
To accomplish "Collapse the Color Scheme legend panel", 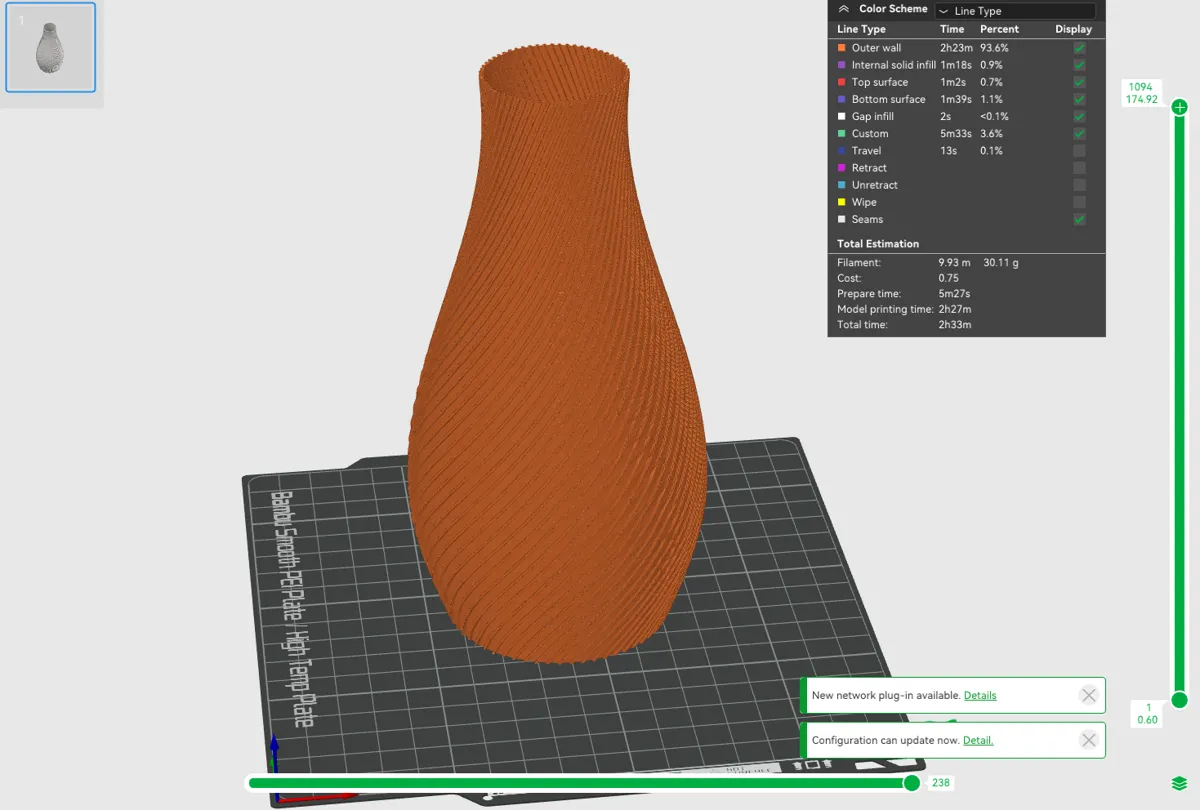I will pyautogui.click(x=844, y=9).
